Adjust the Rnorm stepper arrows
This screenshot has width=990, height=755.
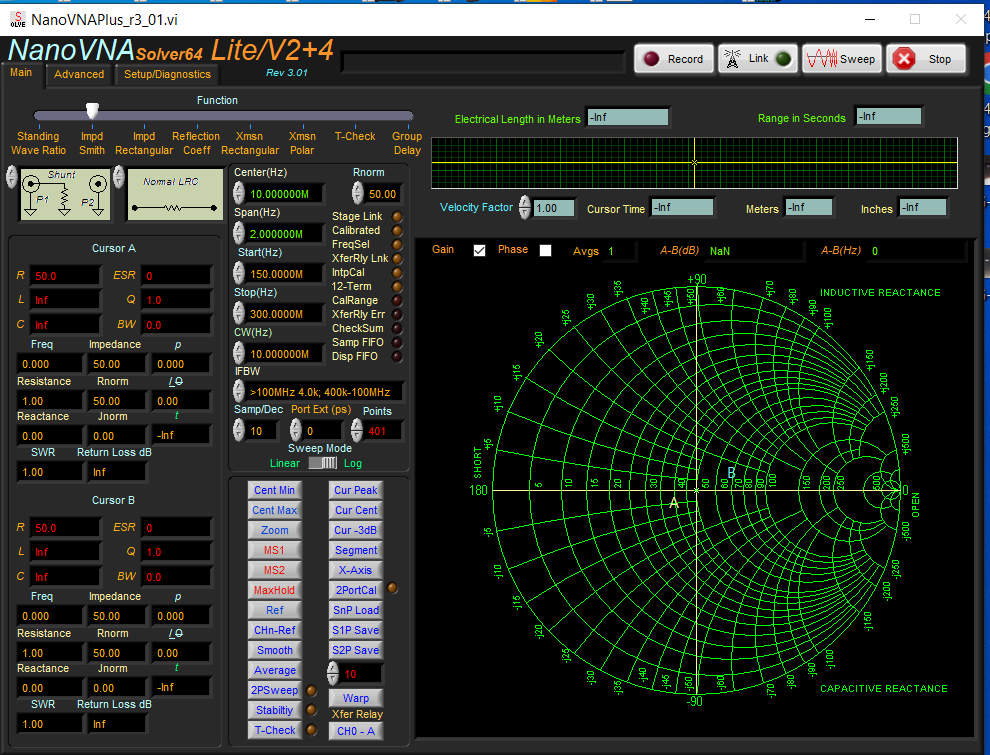pos(357,193)
